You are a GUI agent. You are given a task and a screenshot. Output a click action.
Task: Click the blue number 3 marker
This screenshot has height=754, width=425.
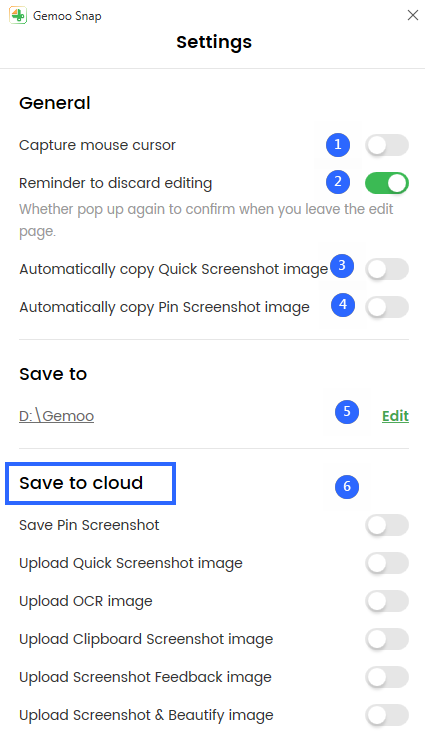click(x=342, y=266)
